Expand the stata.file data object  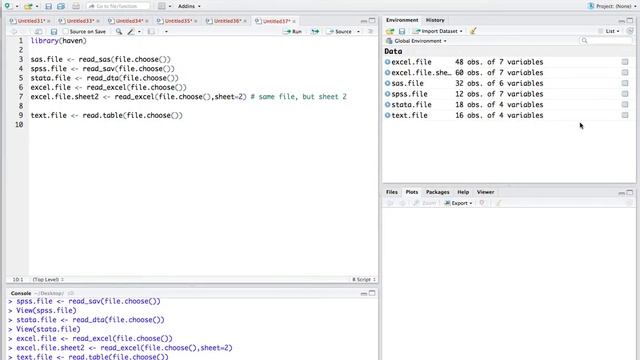387,104
